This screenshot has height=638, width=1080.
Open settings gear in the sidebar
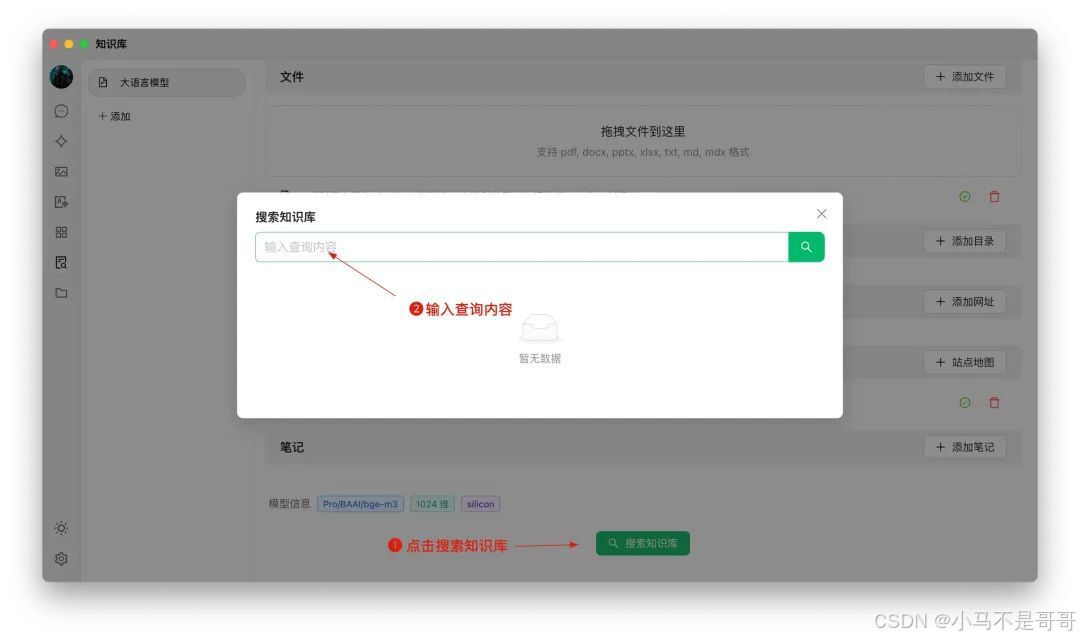pos(61,559)
